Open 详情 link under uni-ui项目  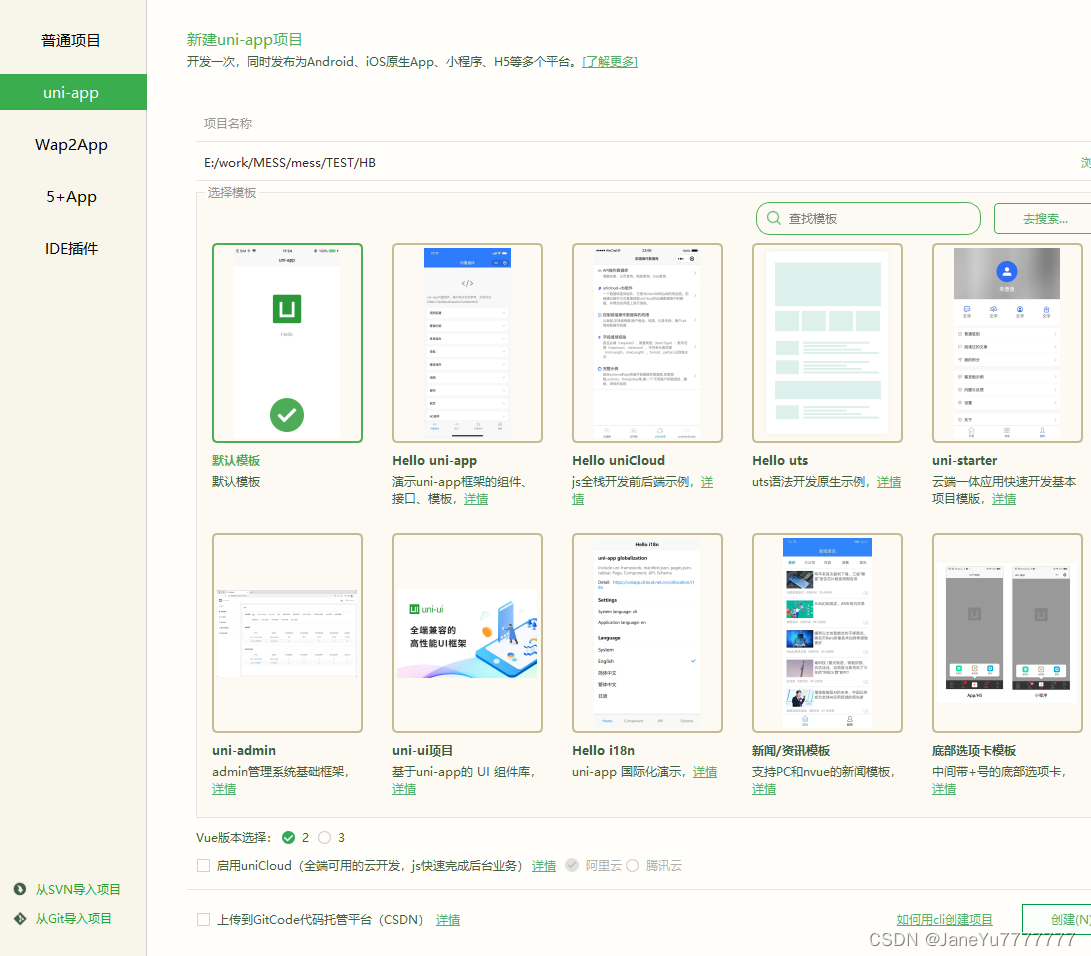coord(404,789)
